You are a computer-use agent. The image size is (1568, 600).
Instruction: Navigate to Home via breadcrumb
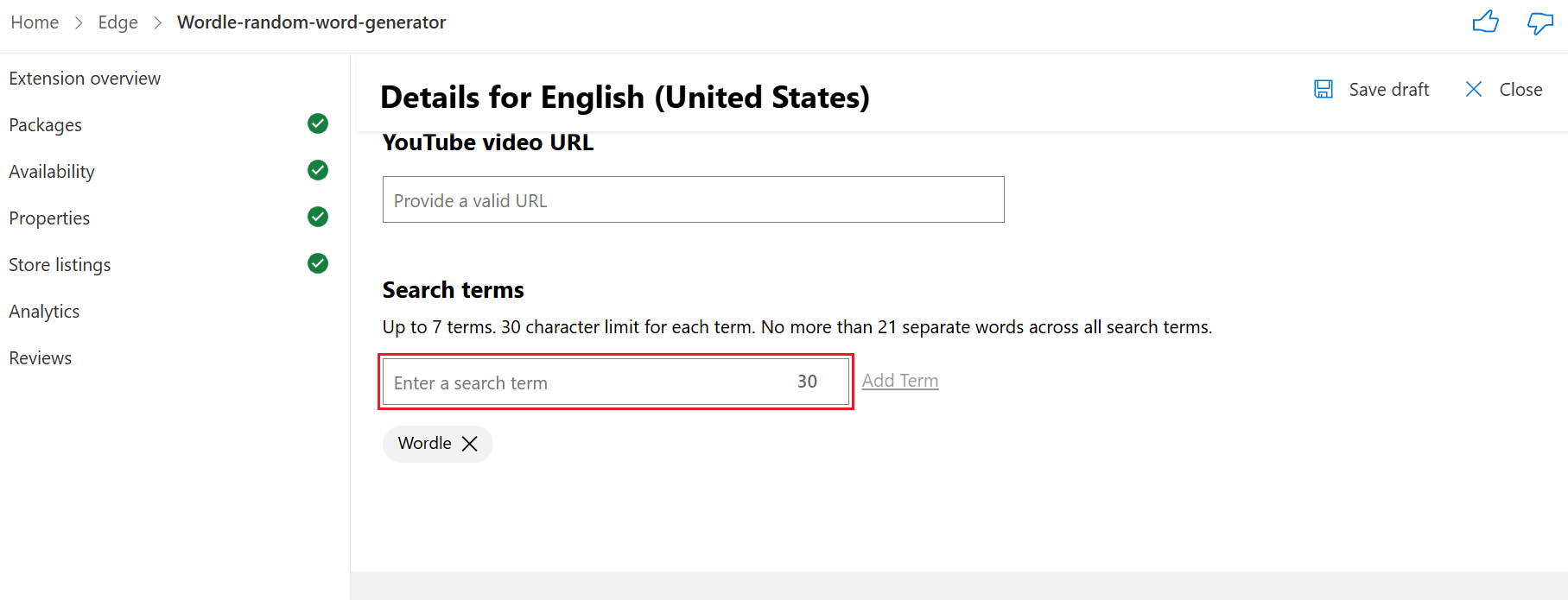pos(35,22)
